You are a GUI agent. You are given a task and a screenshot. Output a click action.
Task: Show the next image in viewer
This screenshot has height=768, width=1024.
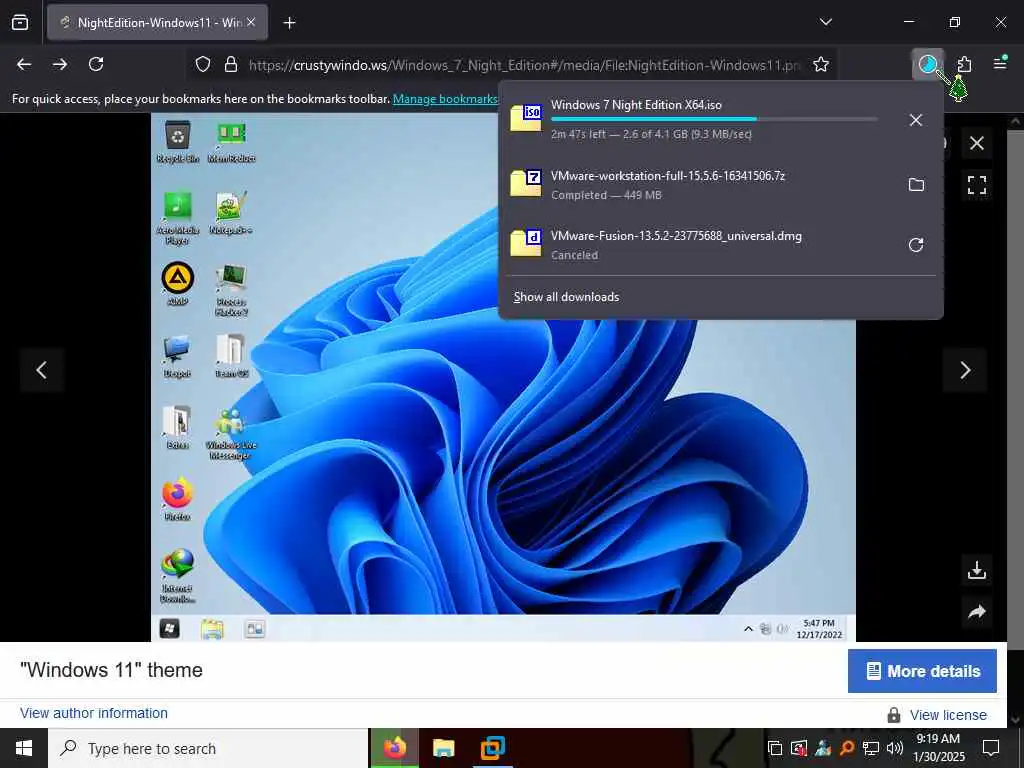(965, 370)
